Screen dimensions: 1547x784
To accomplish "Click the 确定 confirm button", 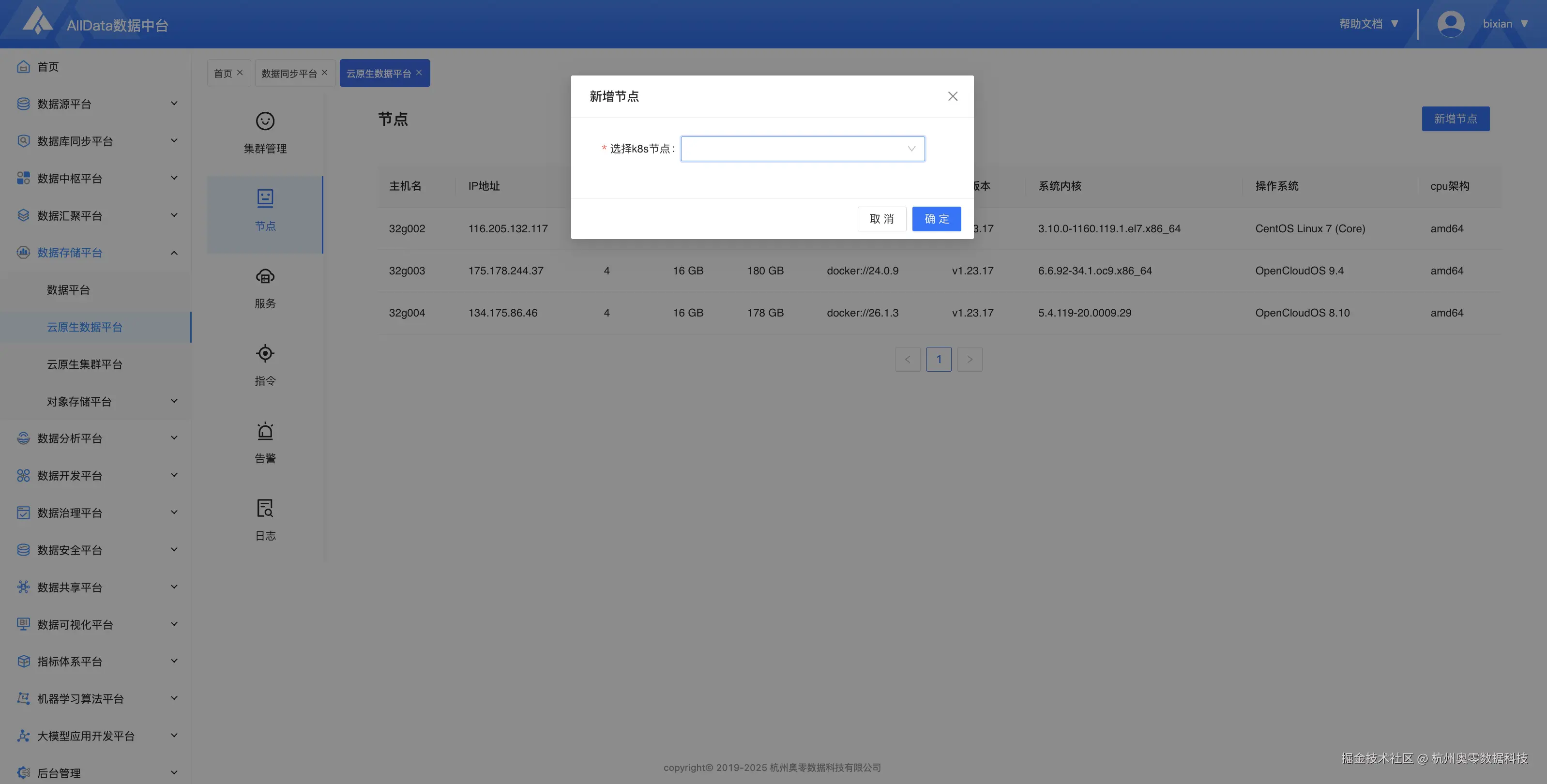I will (936, 219).
